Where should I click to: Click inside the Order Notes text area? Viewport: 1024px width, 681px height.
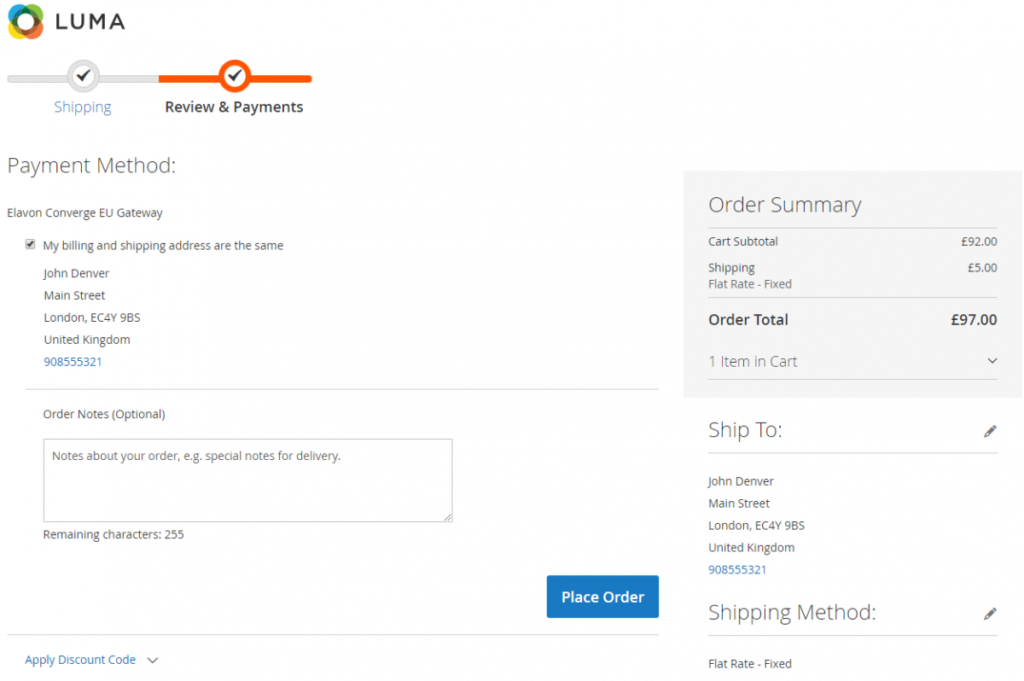(x=247, y=480)
